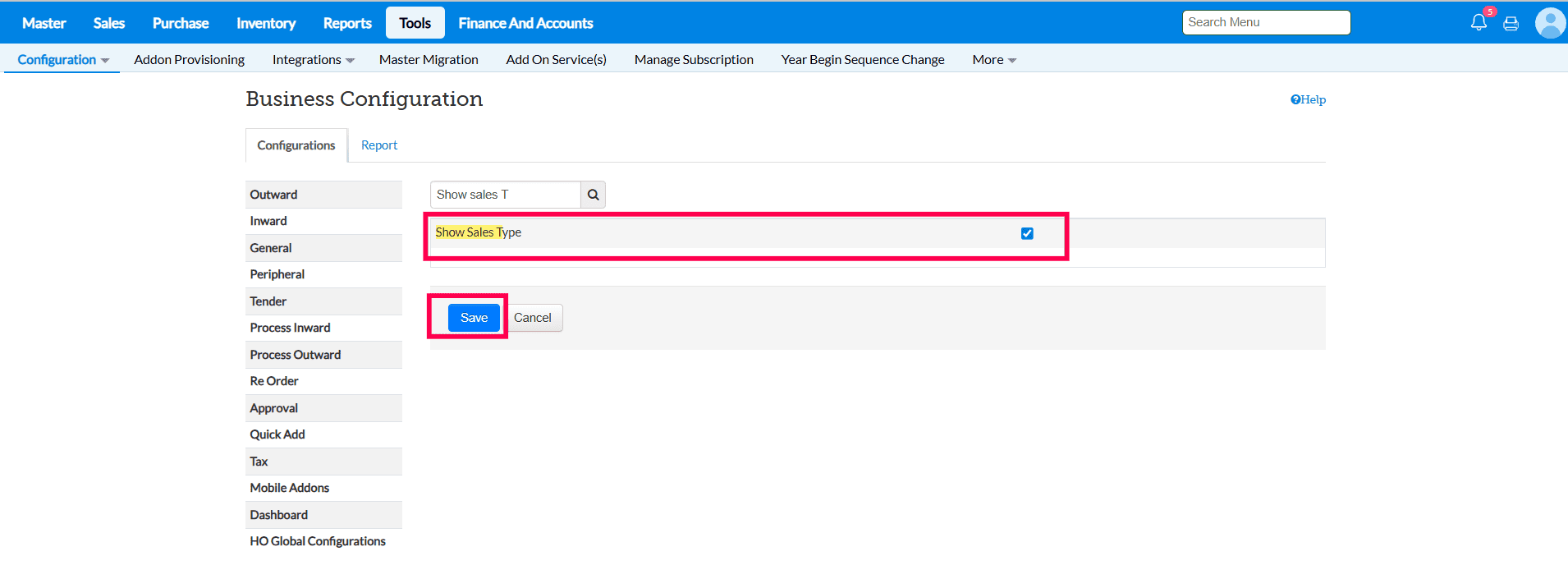Select HO Global Configurations category
1568x565 pixels.
click(318, 541)
